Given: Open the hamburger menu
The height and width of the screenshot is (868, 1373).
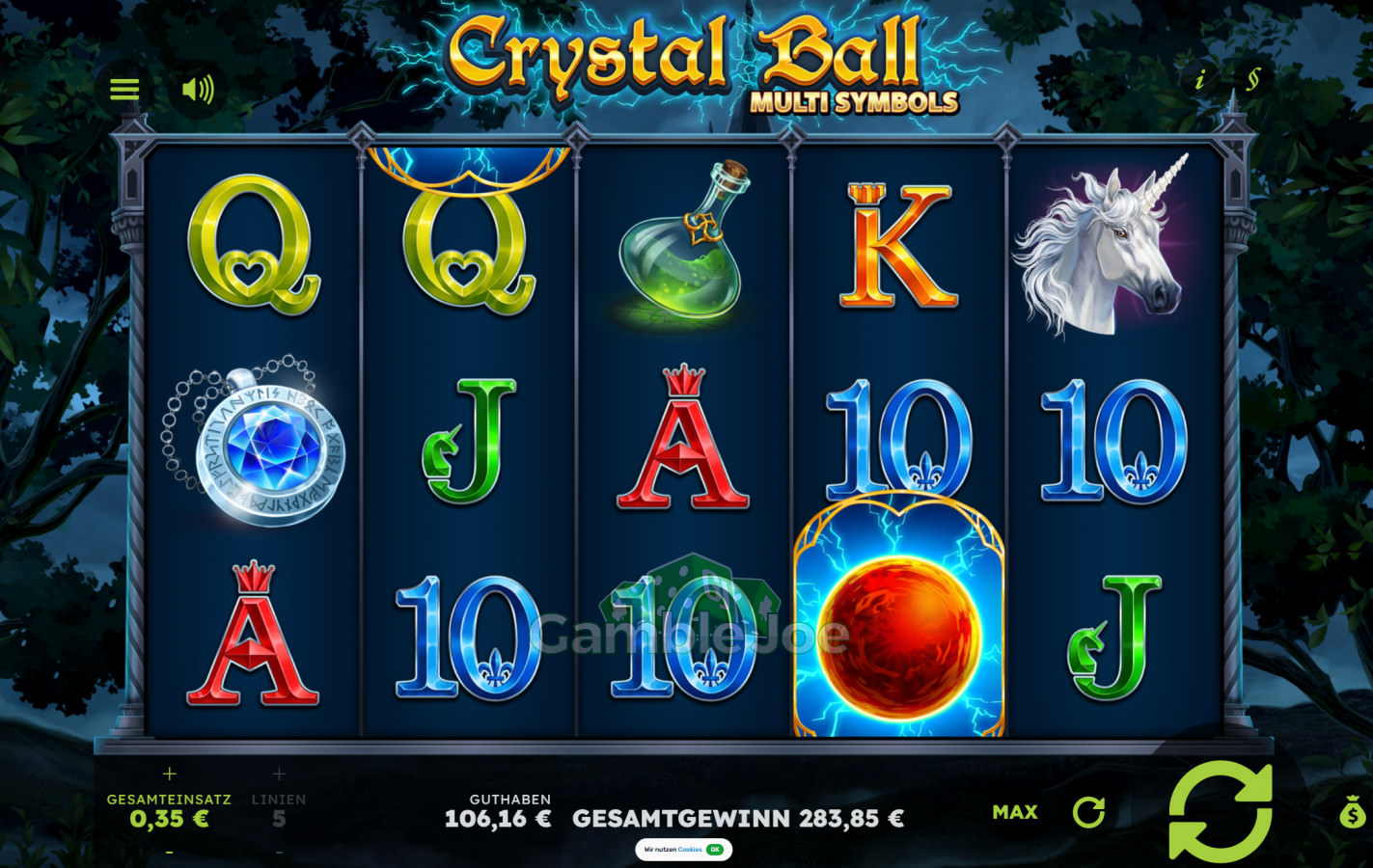Looking at the screenshot, I should pyautogui.click(x=124, y=89).
